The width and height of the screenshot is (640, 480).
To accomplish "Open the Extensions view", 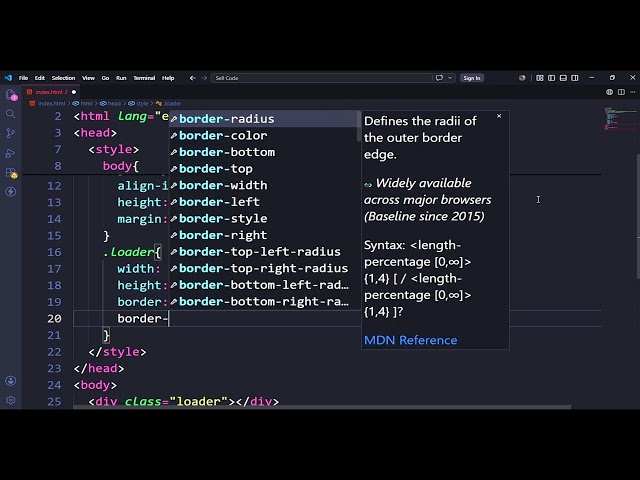I will tap(11, 173).
